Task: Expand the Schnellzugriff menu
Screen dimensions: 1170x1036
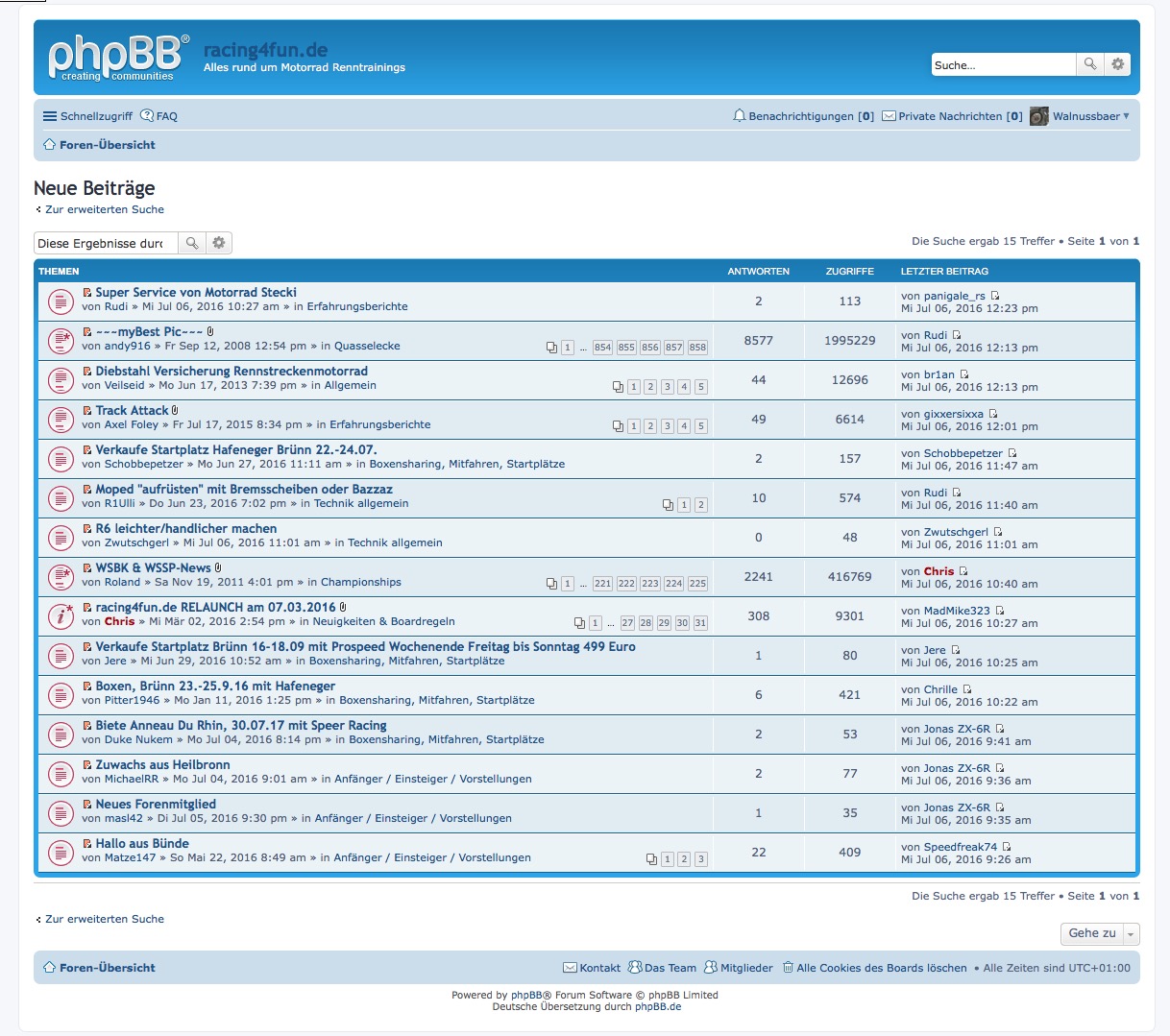Action: pos(87,116)
